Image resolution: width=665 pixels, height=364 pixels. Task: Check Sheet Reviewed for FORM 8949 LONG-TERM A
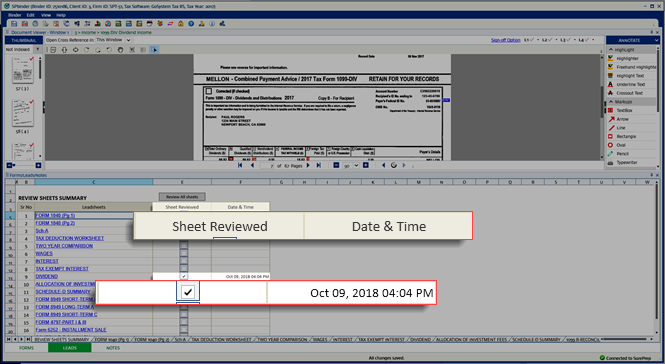click(x=184, y=307)
